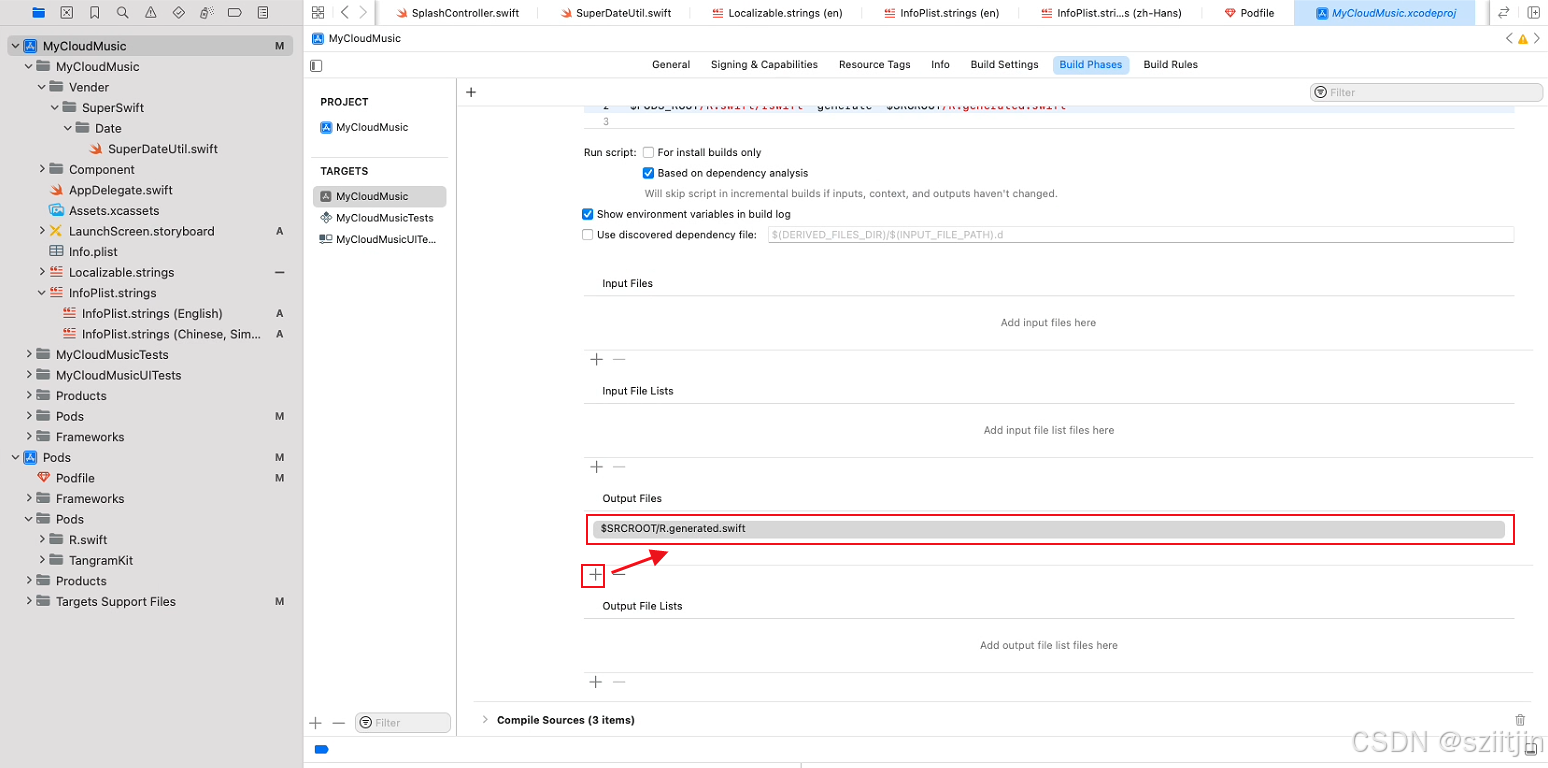Collapse the SuperSwift folder

(55, 108)
